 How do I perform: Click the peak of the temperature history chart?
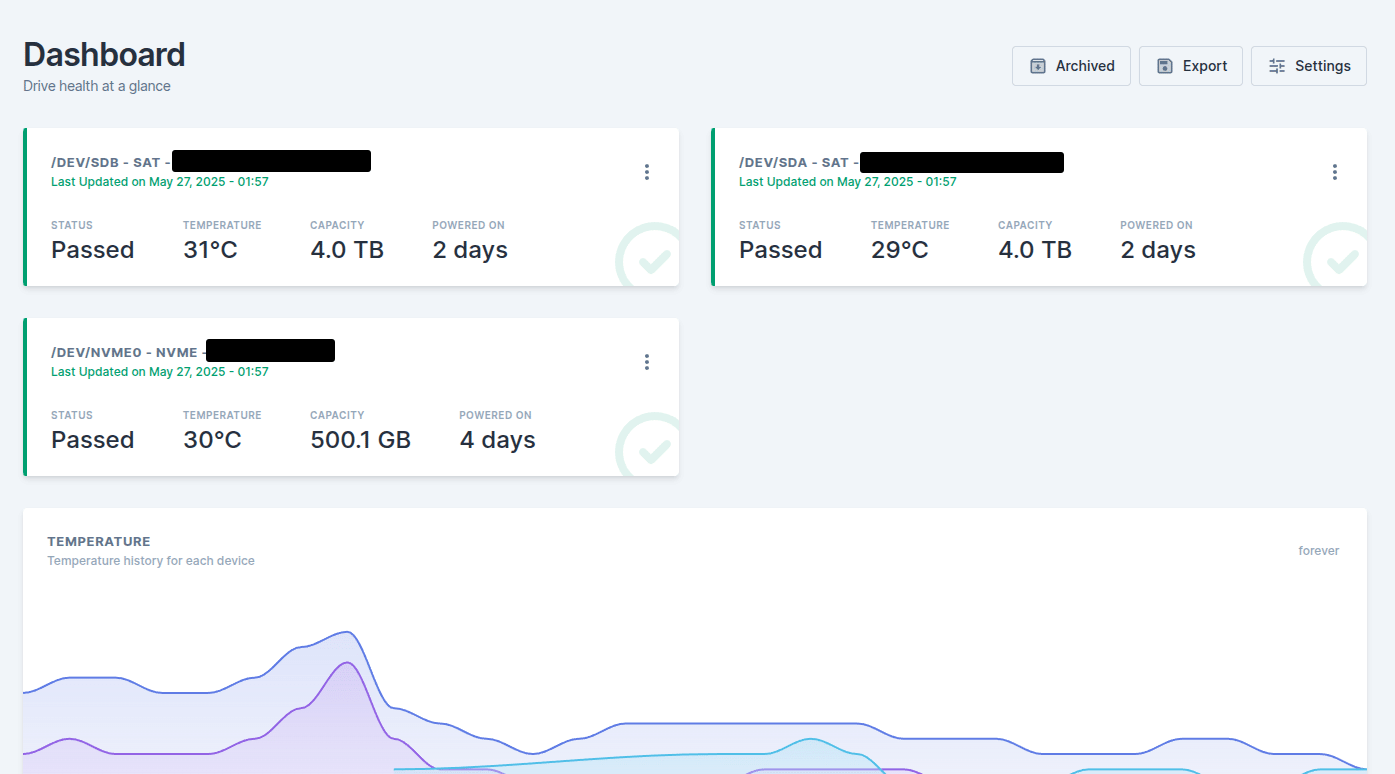[347, 633]
